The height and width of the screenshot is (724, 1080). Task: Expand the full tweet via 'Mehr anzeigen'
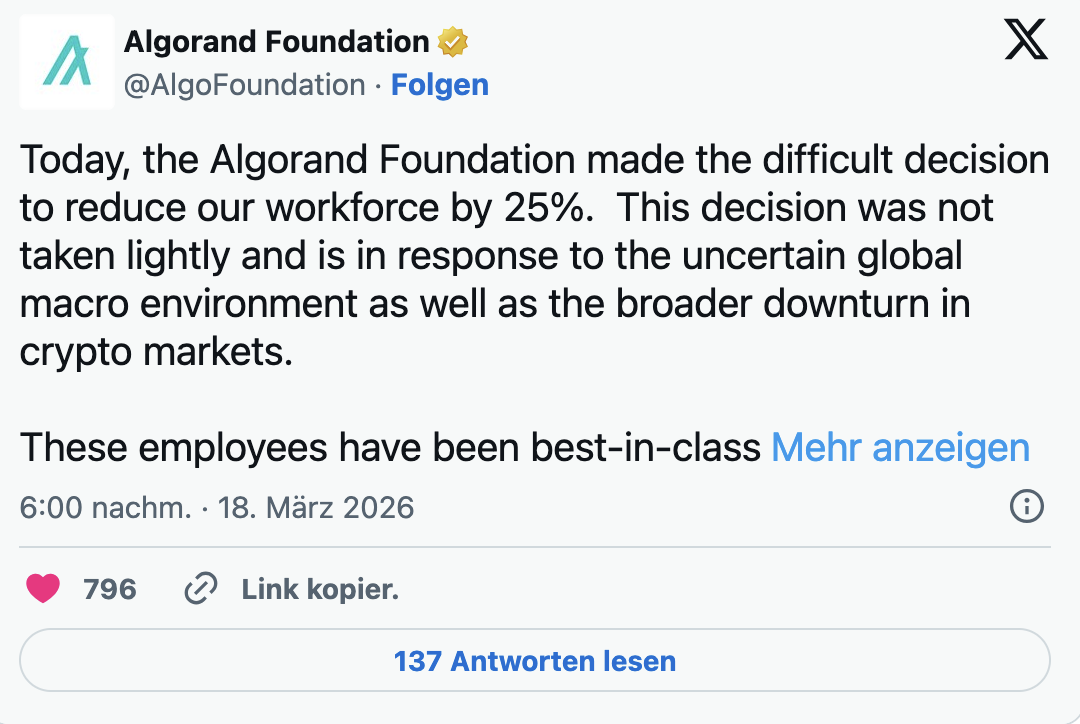click(x=900, y=448)
